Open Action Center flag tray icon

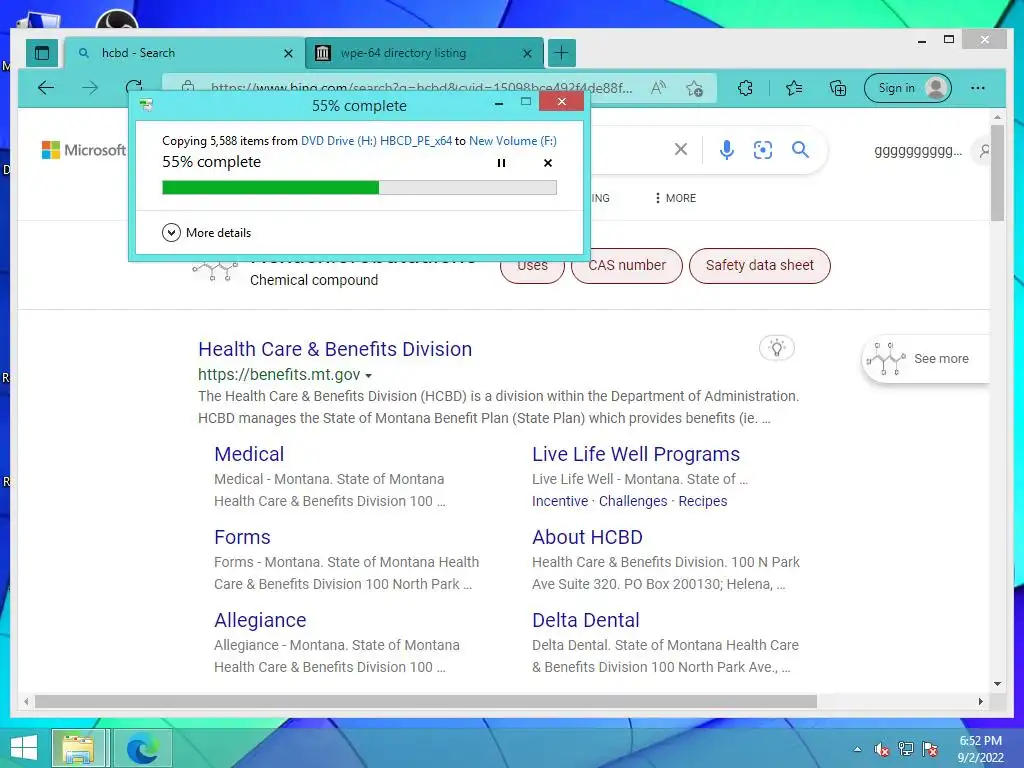click(x=930, y=750)
